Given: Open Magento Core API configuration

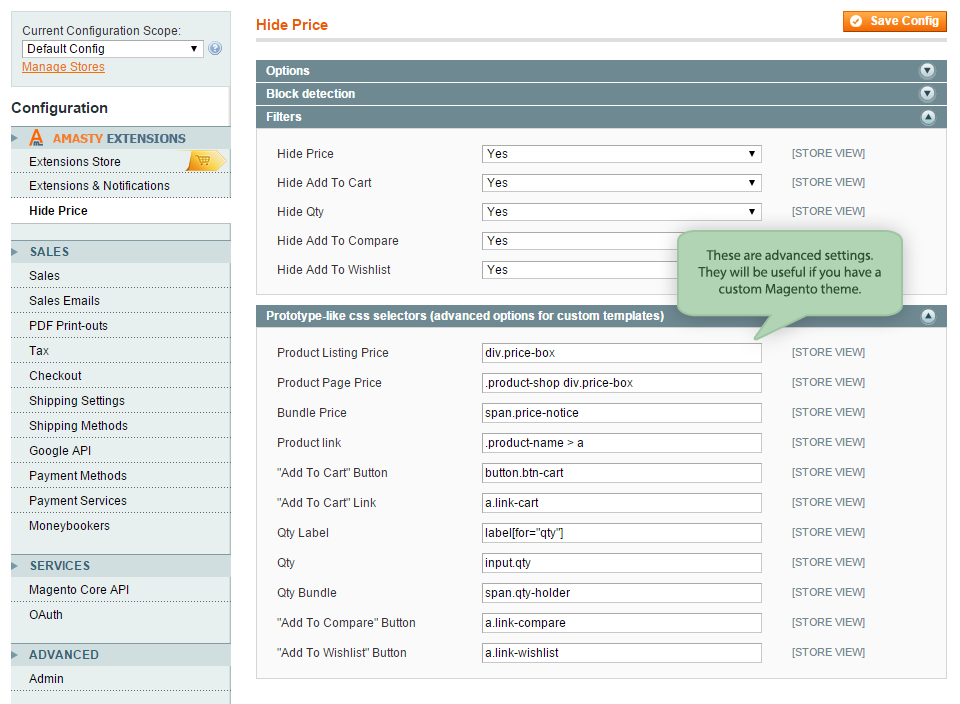Looking at the screenshot, I should 79,590.
